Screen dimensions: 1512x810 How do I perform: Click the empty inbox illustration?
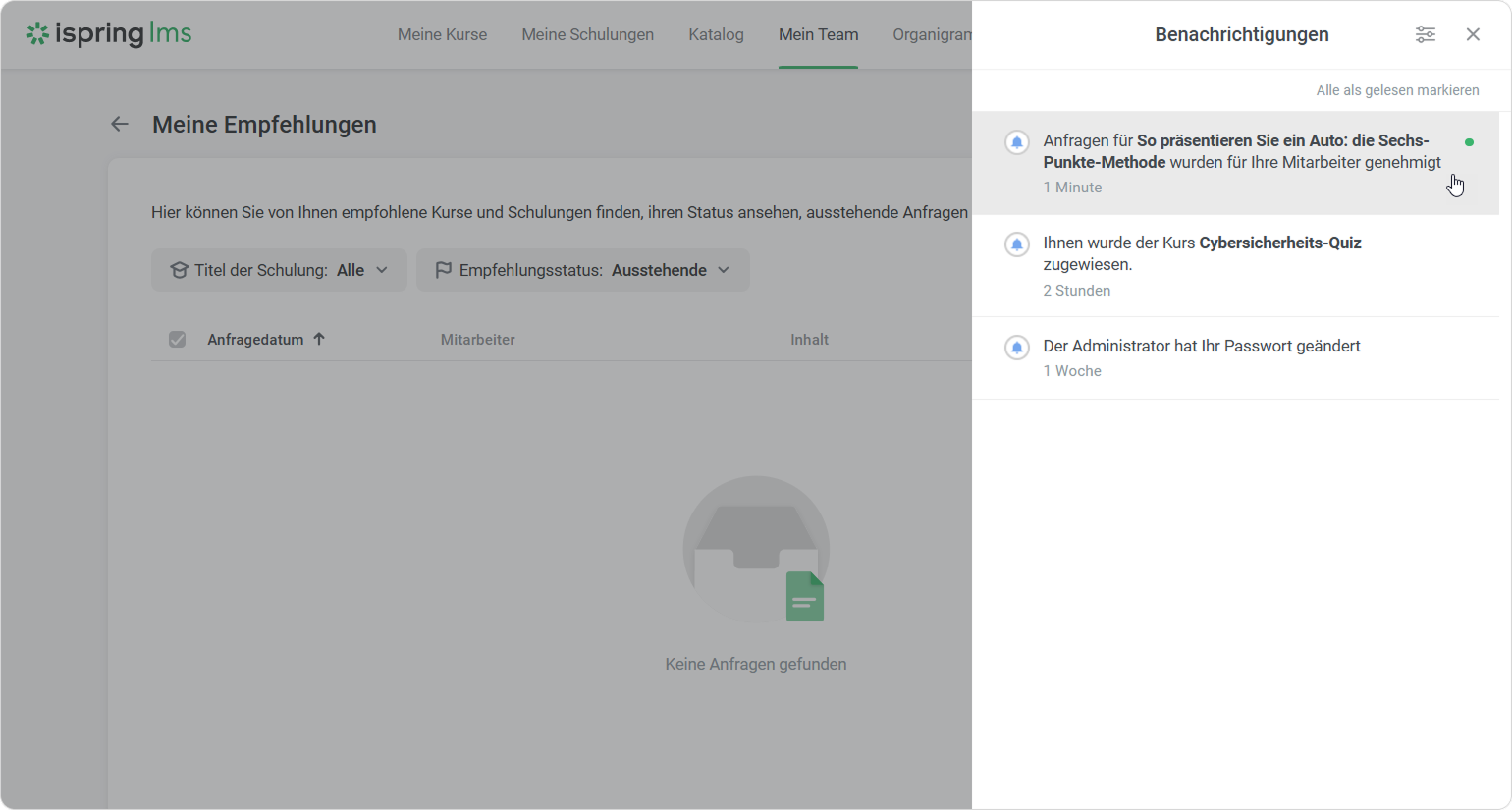[756, 550]
